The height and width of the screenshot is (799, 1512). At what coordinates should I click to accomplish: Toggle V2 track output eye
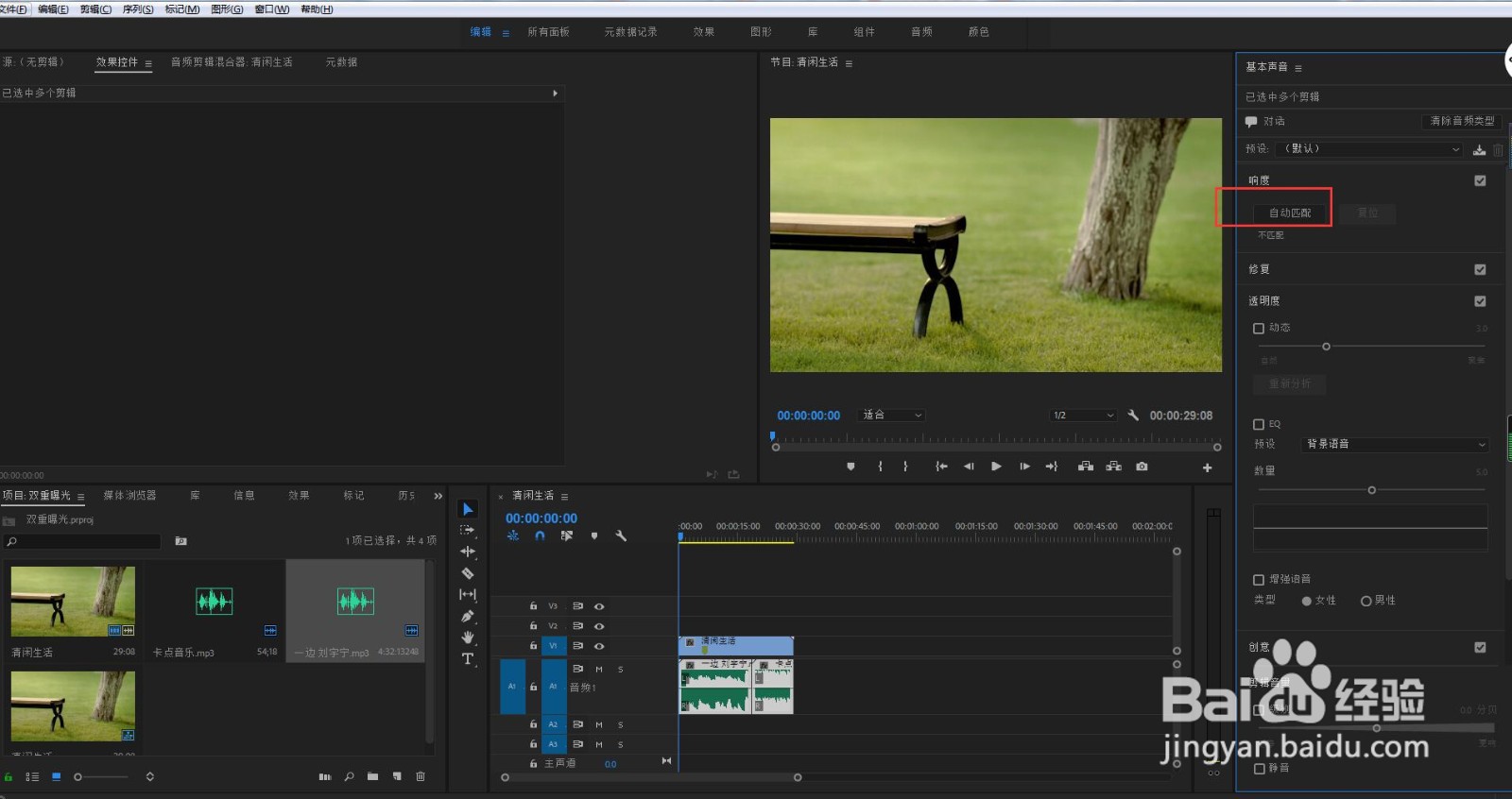coord(599,626)
